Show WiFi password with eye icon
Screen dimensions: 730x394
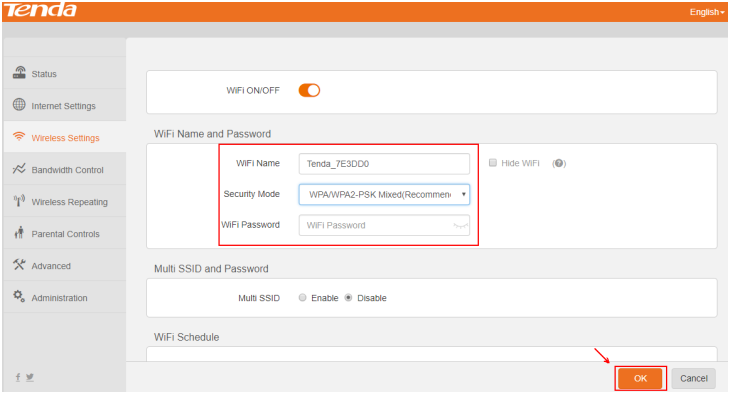pyautogui.click(x=460, y=225)
